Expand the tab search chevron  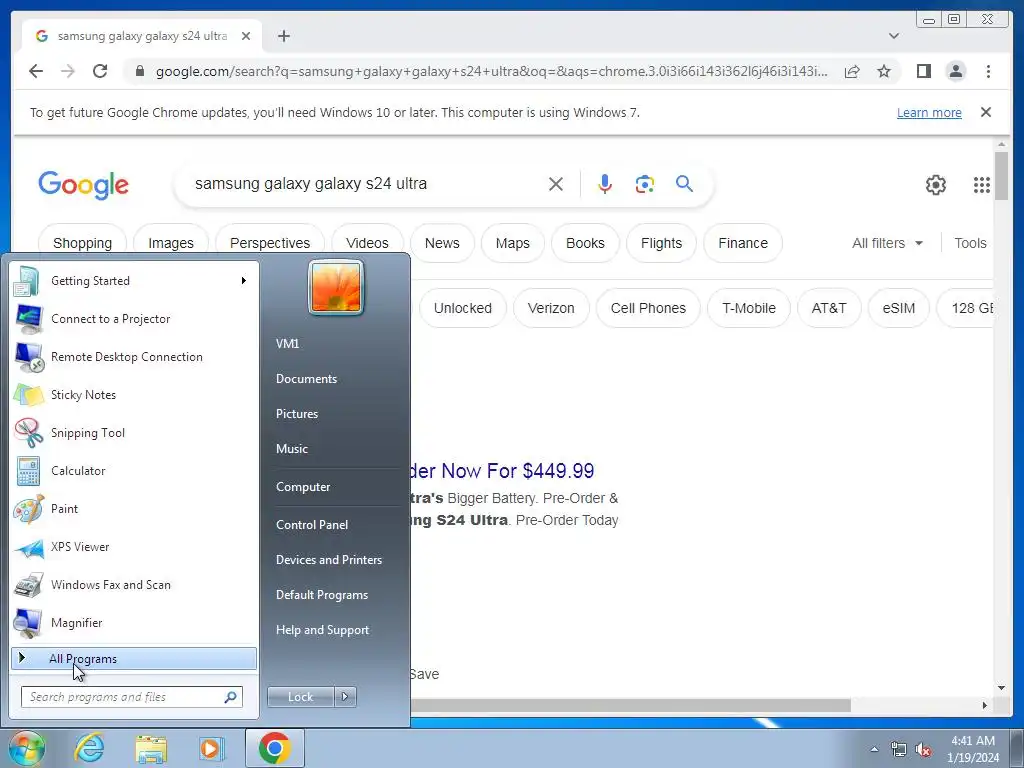click(894, 36)
